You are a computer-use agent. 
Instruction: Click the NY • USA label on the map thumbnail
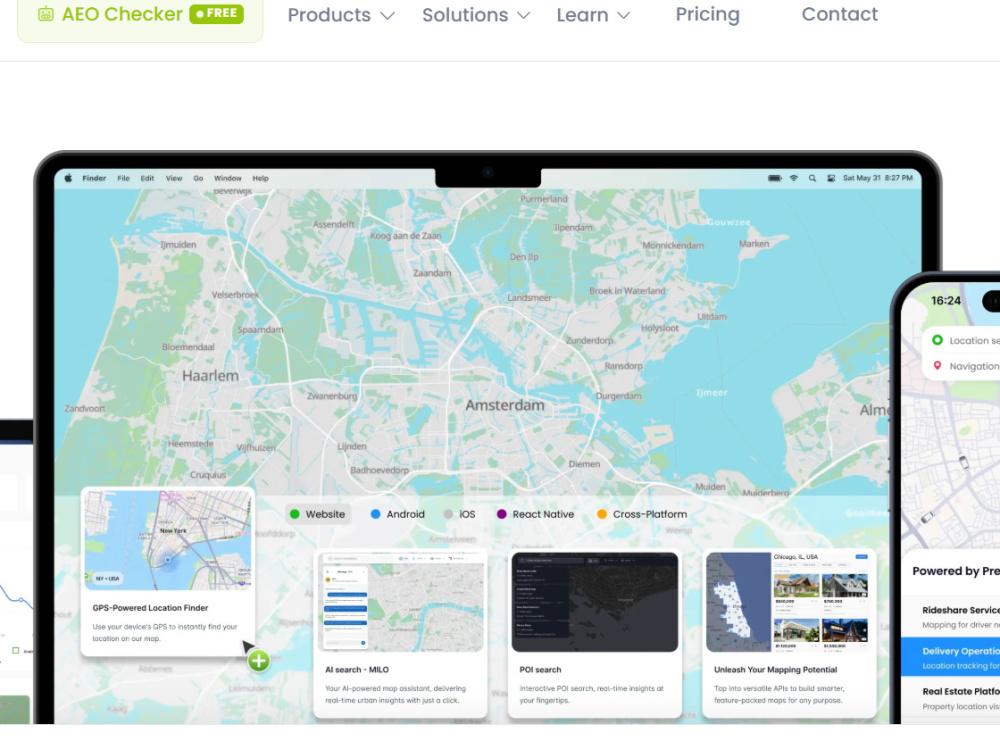pos(108,578)
